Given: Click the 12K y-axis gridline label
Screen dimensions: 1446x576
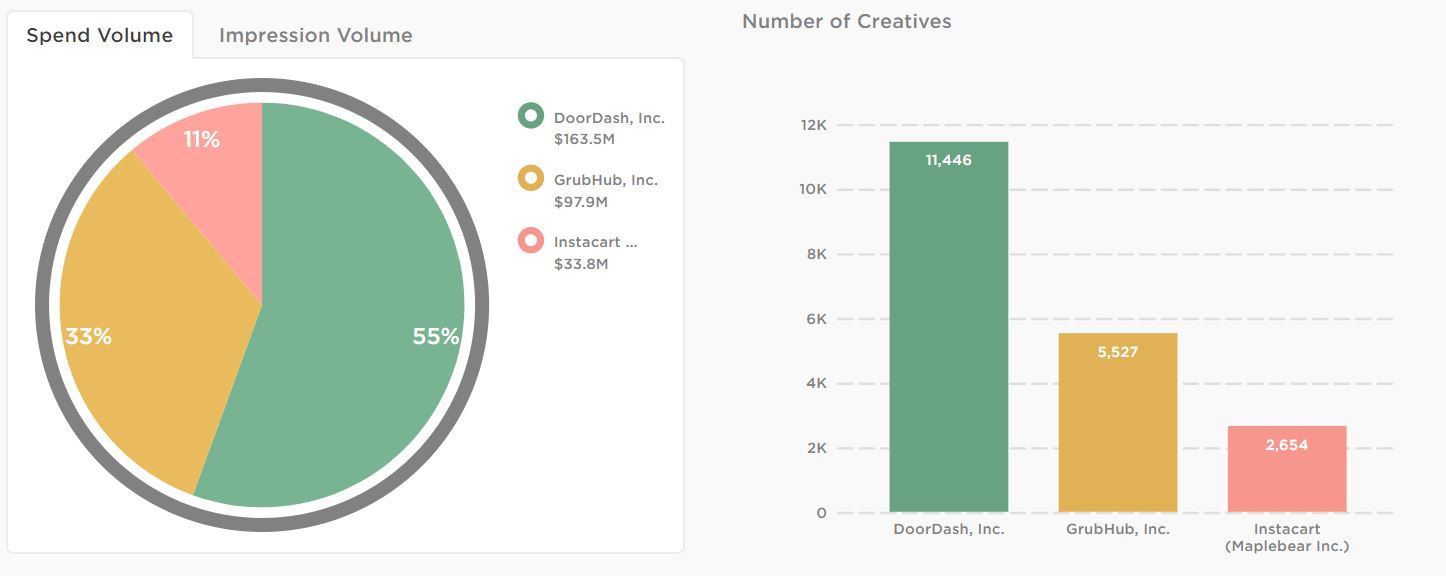Looking at the screenshot, I should 813,125.
